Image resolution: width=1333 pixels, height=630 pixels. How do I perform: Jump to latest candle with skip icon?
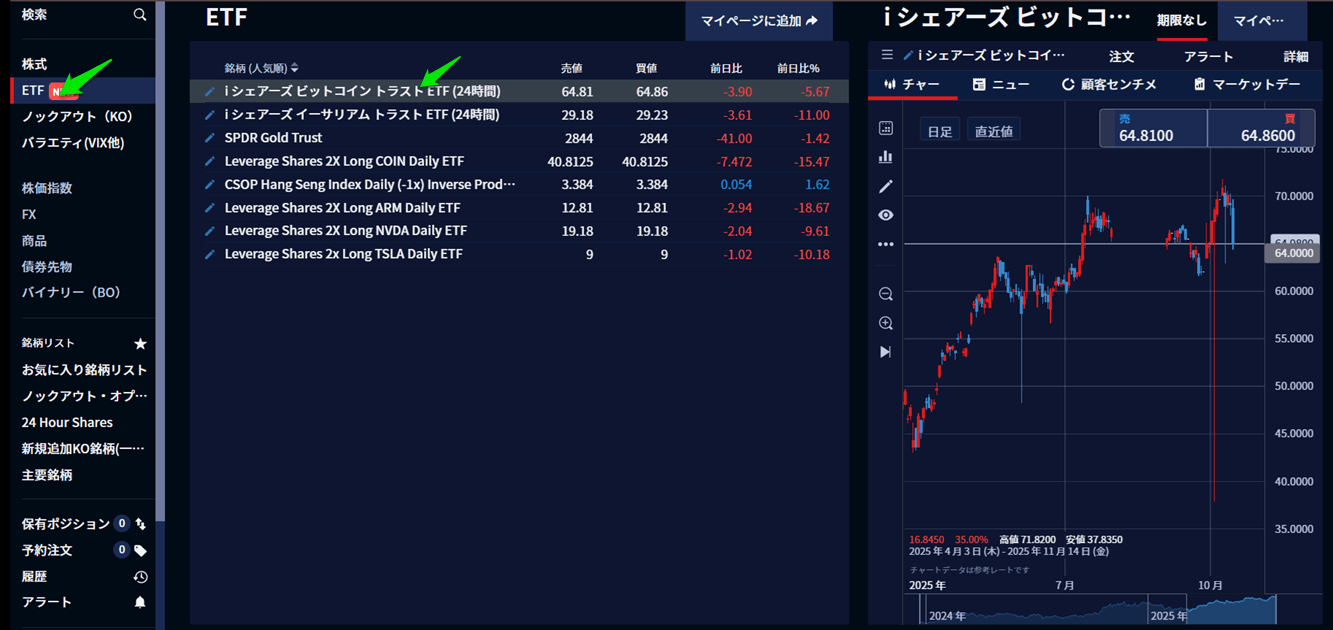pyautogui.click(x=885, y=352)
